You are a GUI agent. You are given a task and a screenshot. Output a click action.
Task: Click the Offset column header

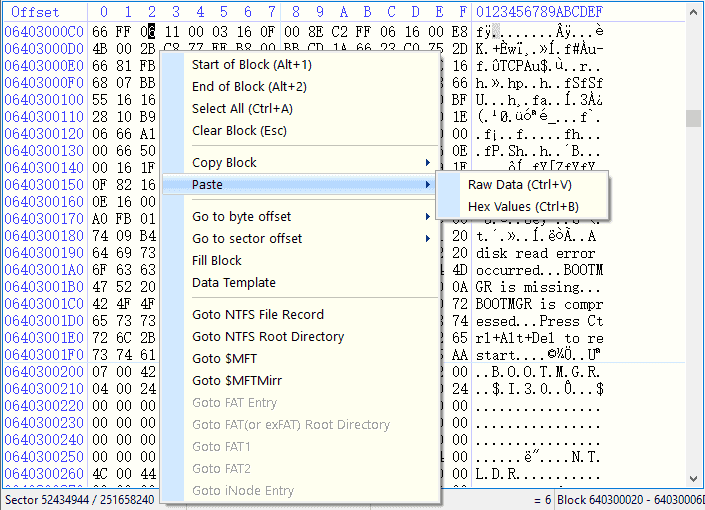coord(35,12)
